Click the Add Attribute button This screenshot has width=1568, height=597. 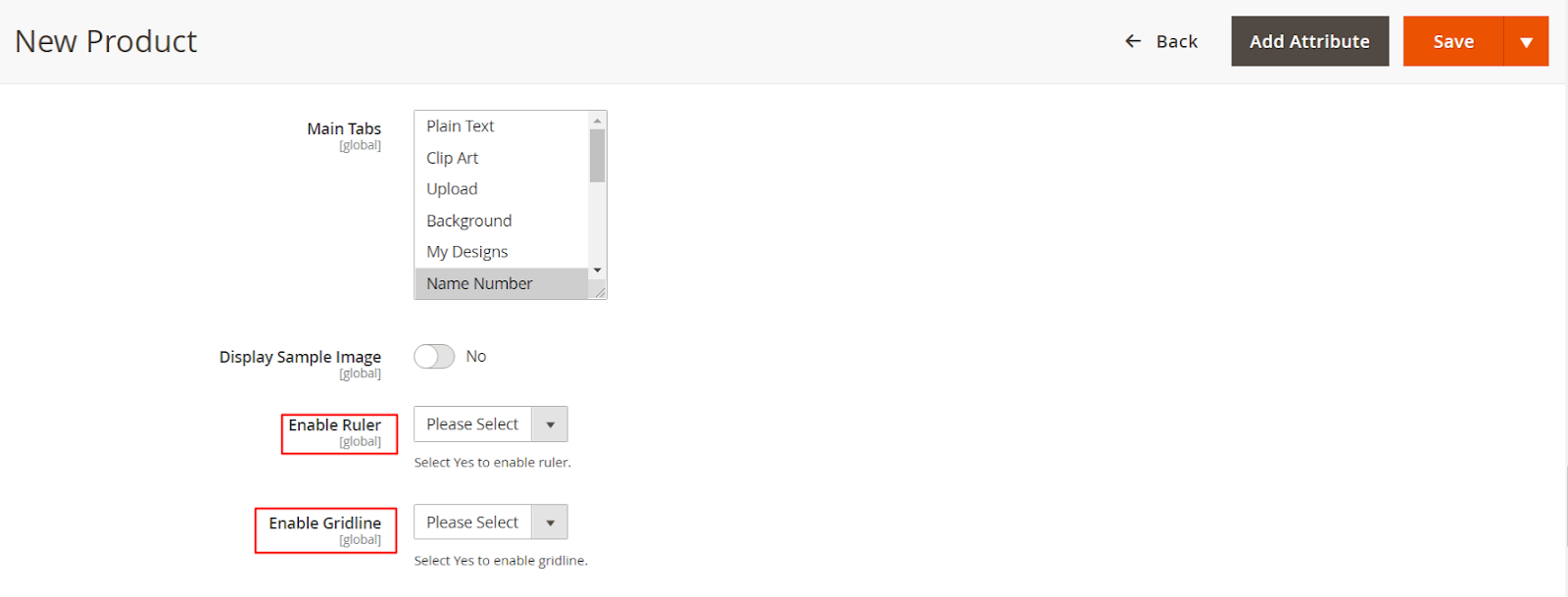coord(1309,41)
